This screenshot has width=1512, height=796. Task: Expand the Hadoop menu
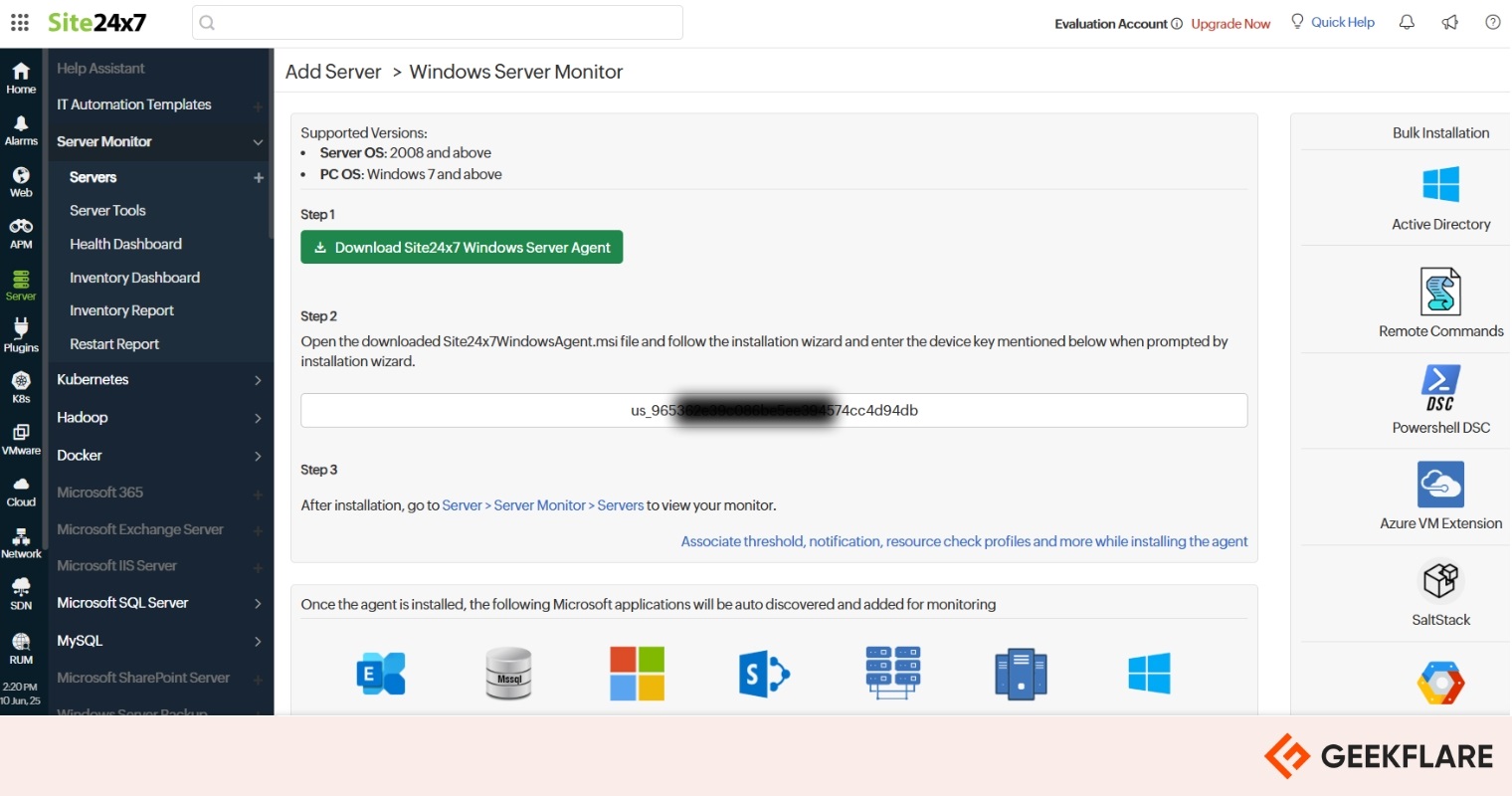coord(258,418)
